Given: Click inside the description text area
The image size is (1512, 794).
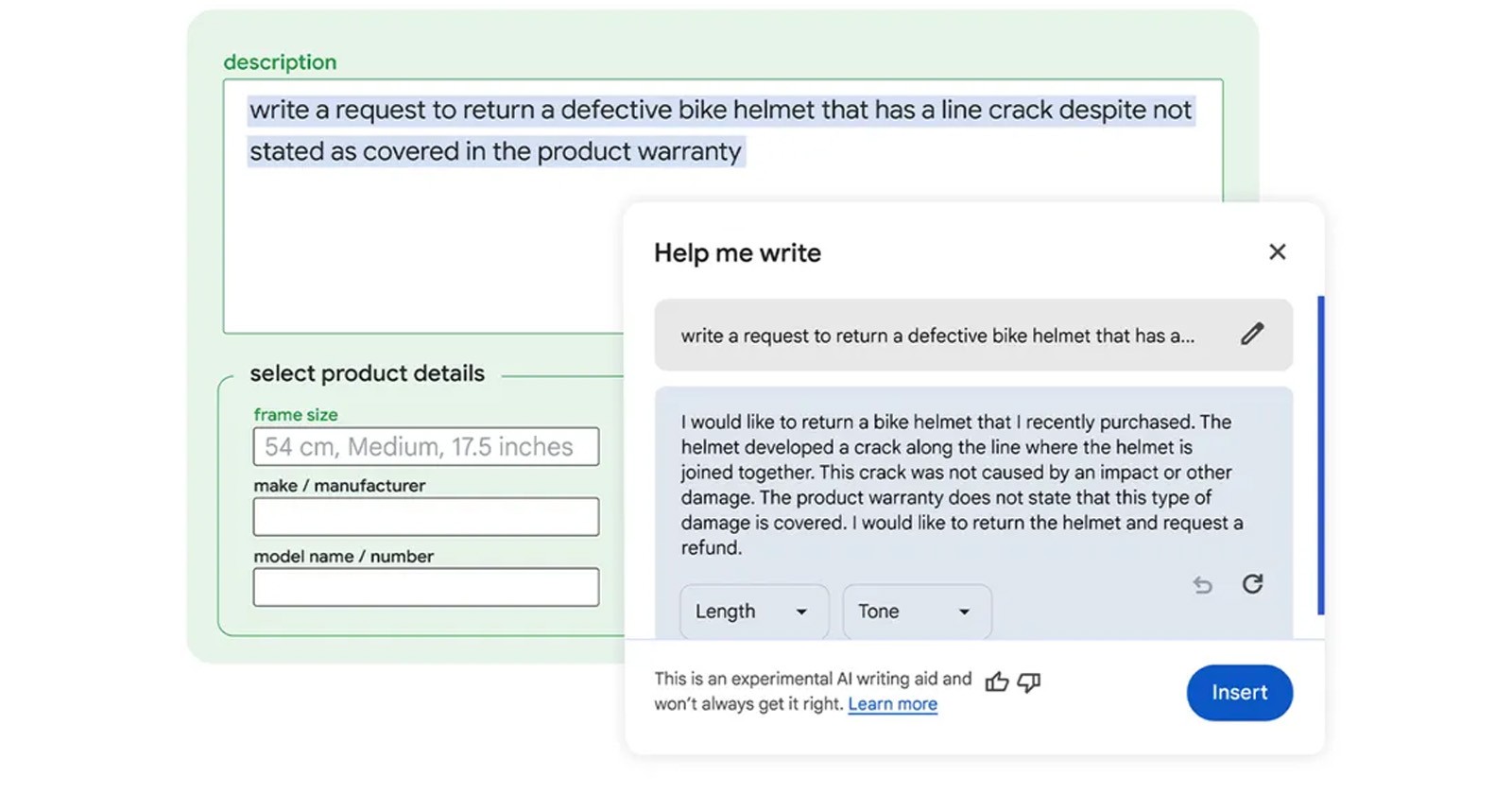Looking at the screenshot, I should [425, 246].
